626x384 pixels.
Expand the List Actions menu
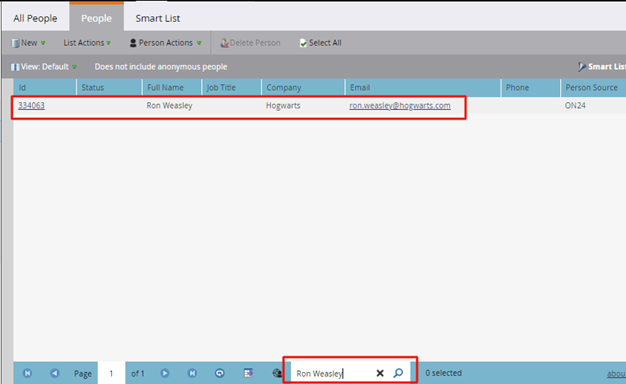[87, 43]
